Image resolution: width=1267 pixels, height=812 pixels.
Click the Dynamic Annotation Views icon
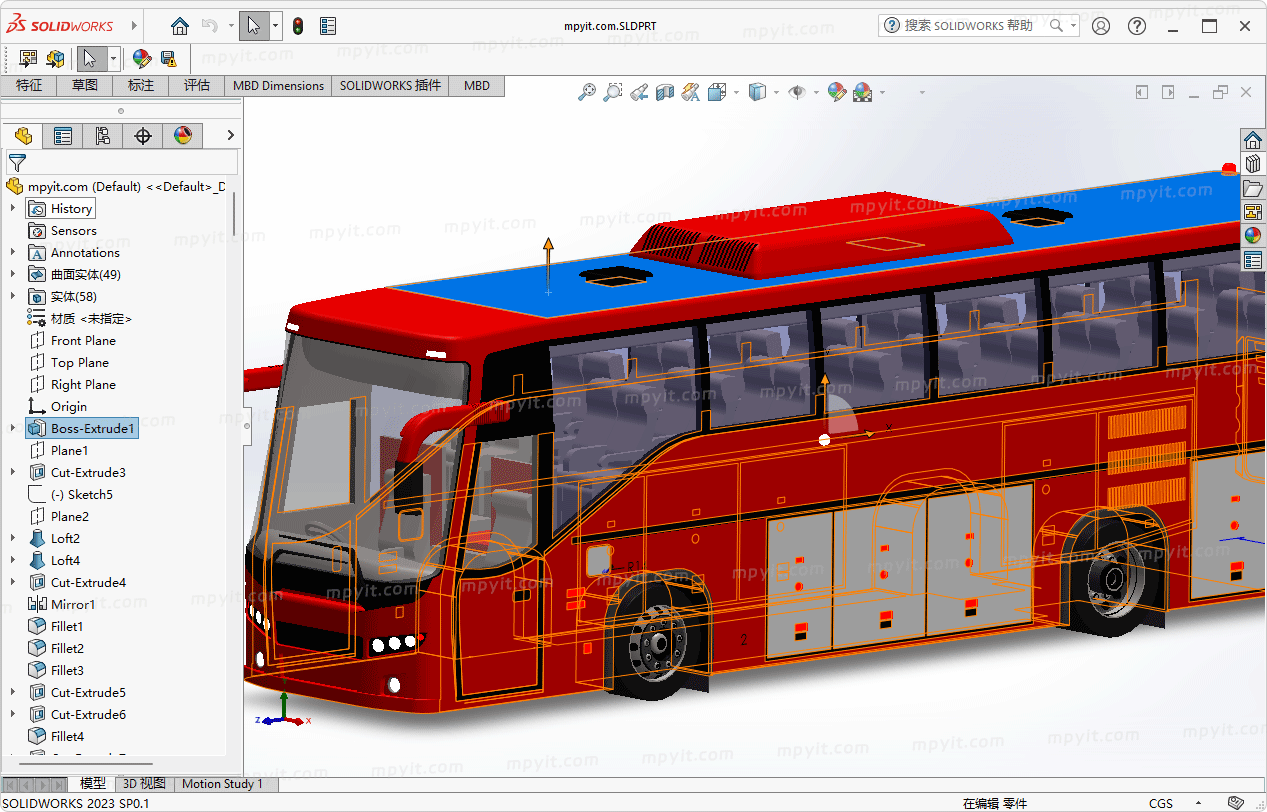point(691,92)
